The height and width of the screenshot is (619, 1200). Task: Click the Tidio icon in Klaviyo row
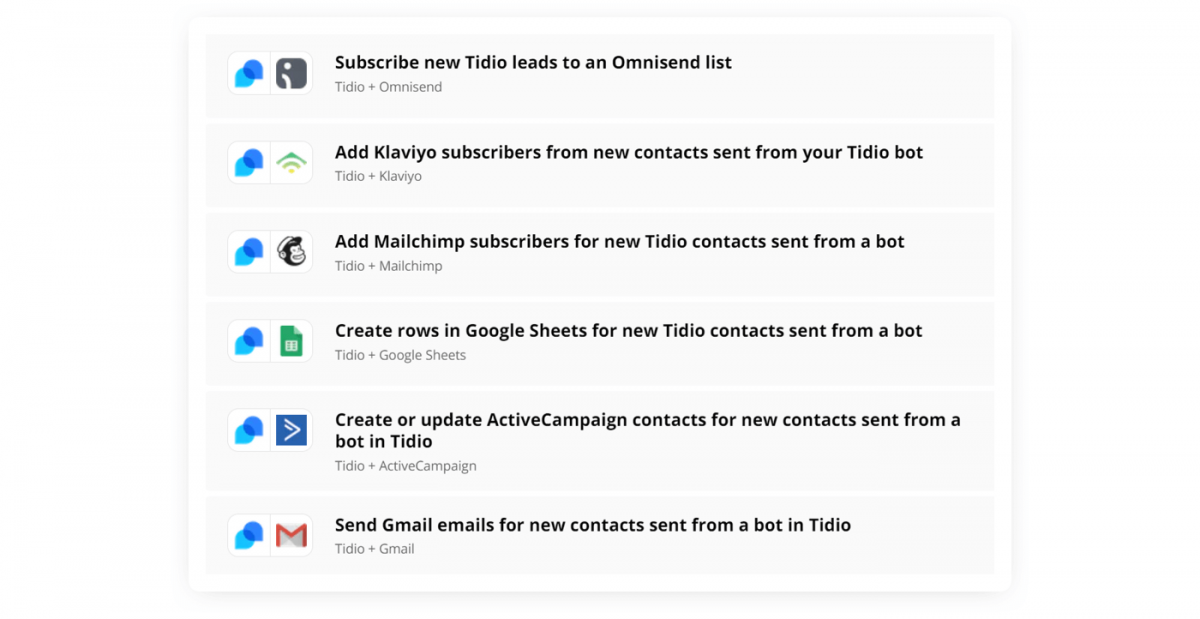pyautogui.click(x=249, y=162)
